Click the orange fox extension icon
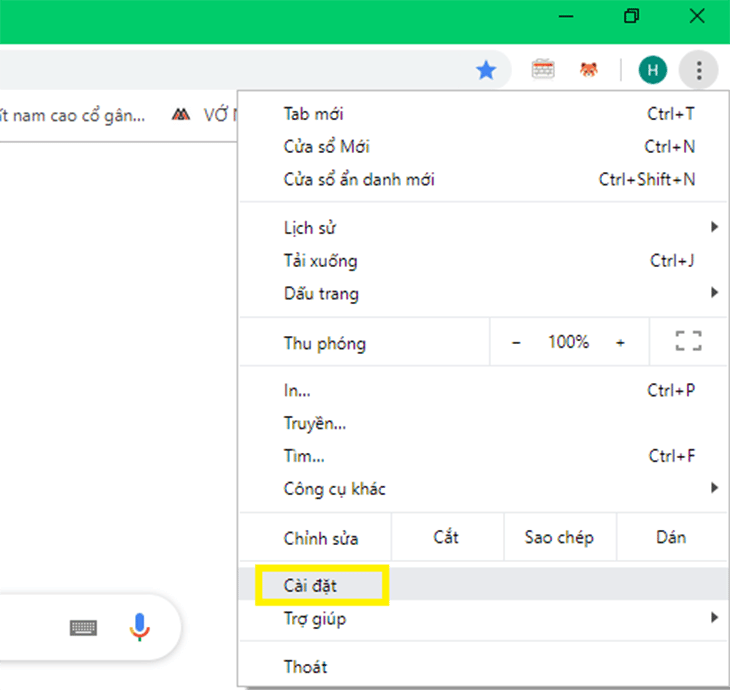This screenshot has height=690, width=730. (588, 70)
